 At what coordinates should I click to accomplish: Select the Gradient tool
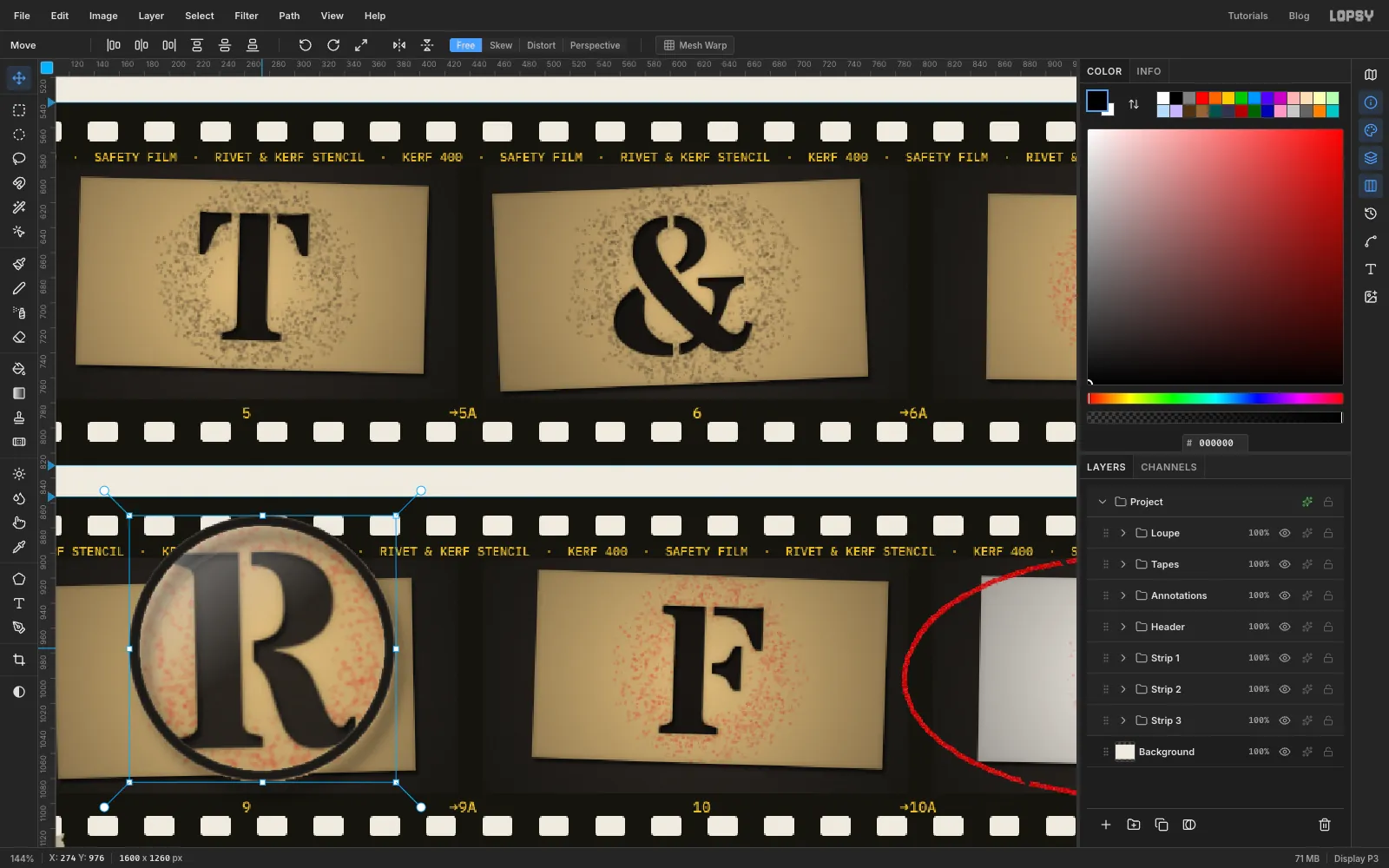[18, 393]
